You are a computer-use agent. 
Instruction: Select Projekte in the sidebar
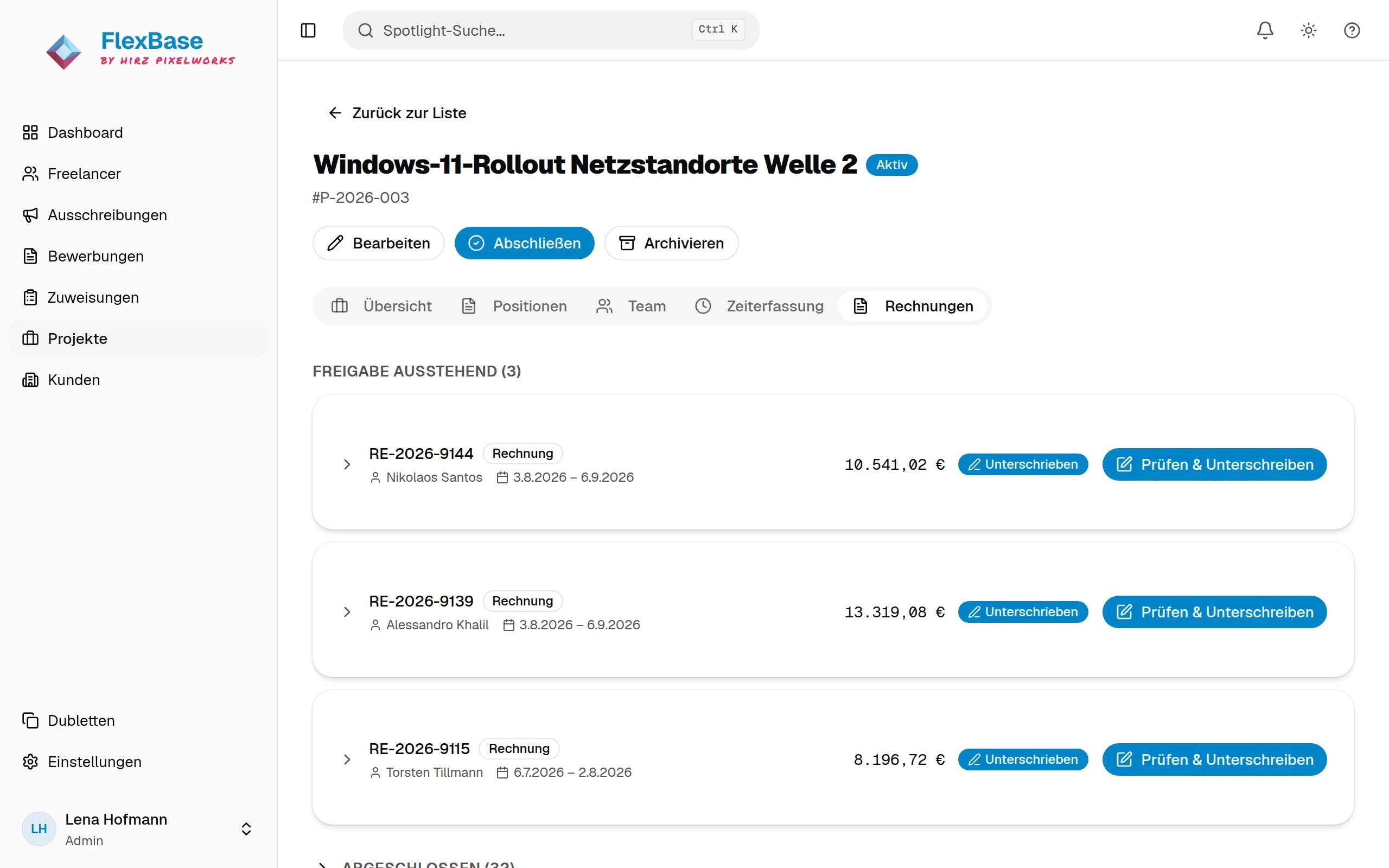click(138, 339)
